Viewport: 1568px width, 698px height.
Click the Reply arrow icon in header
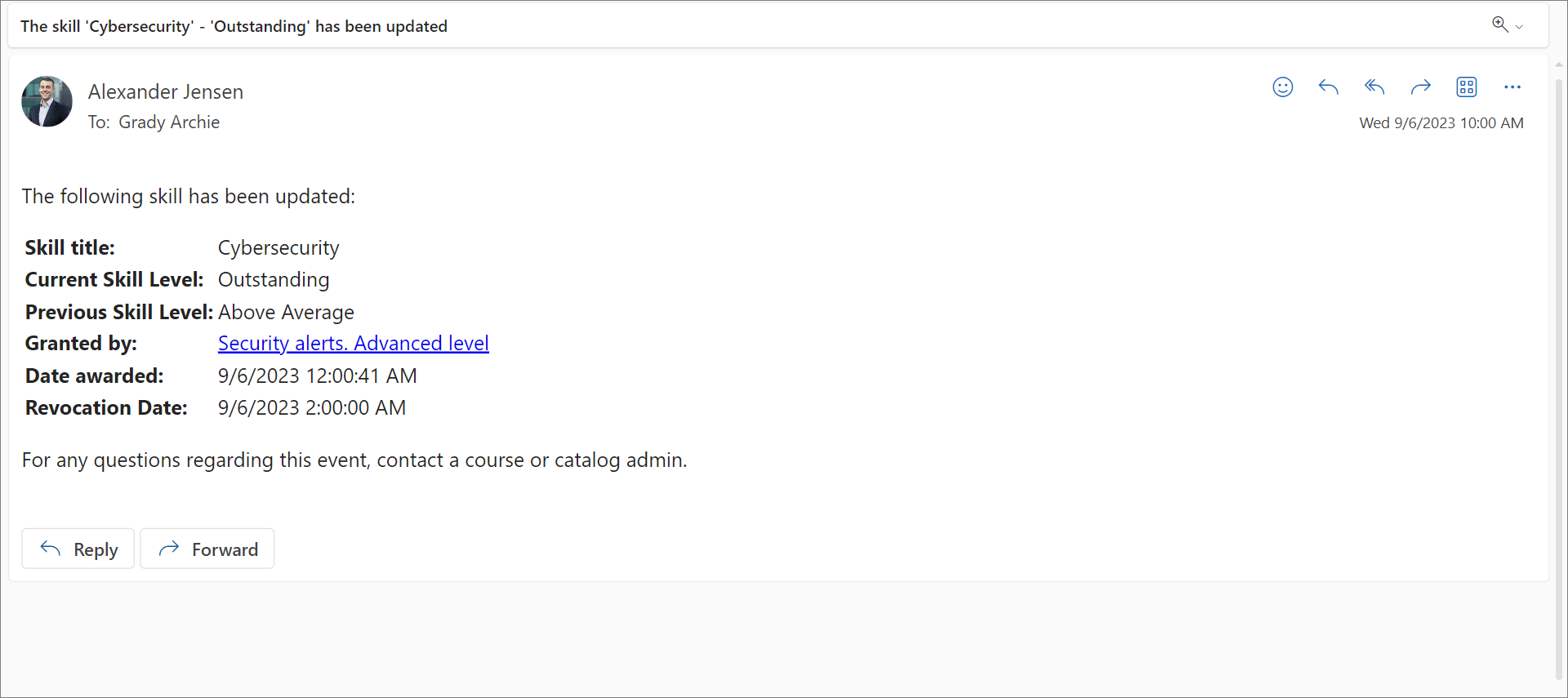coord(1329,87)
